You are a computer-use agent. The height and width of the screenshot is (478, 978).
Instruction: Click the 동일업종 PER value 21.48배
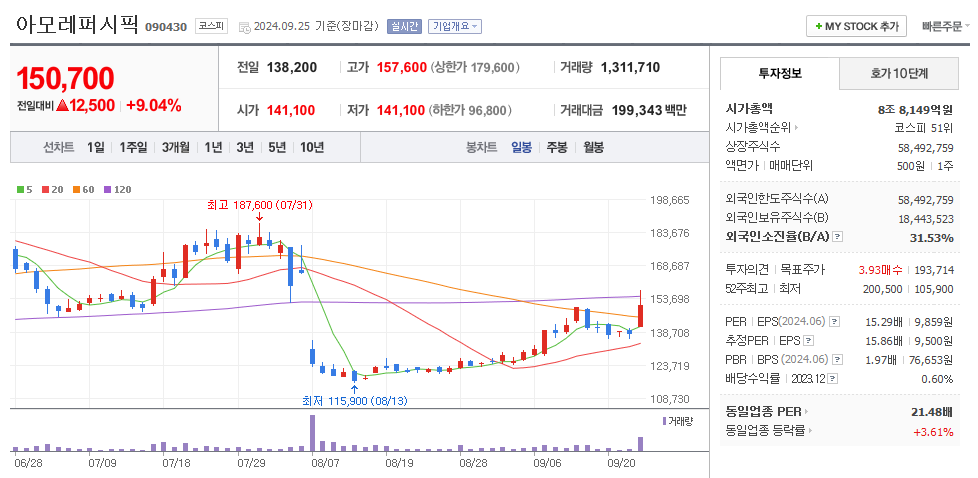932,412
